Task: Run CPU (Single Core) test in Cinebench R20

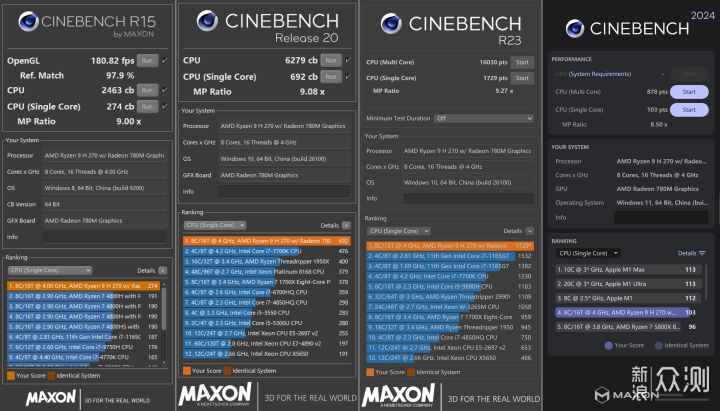Action: (331, 77)
